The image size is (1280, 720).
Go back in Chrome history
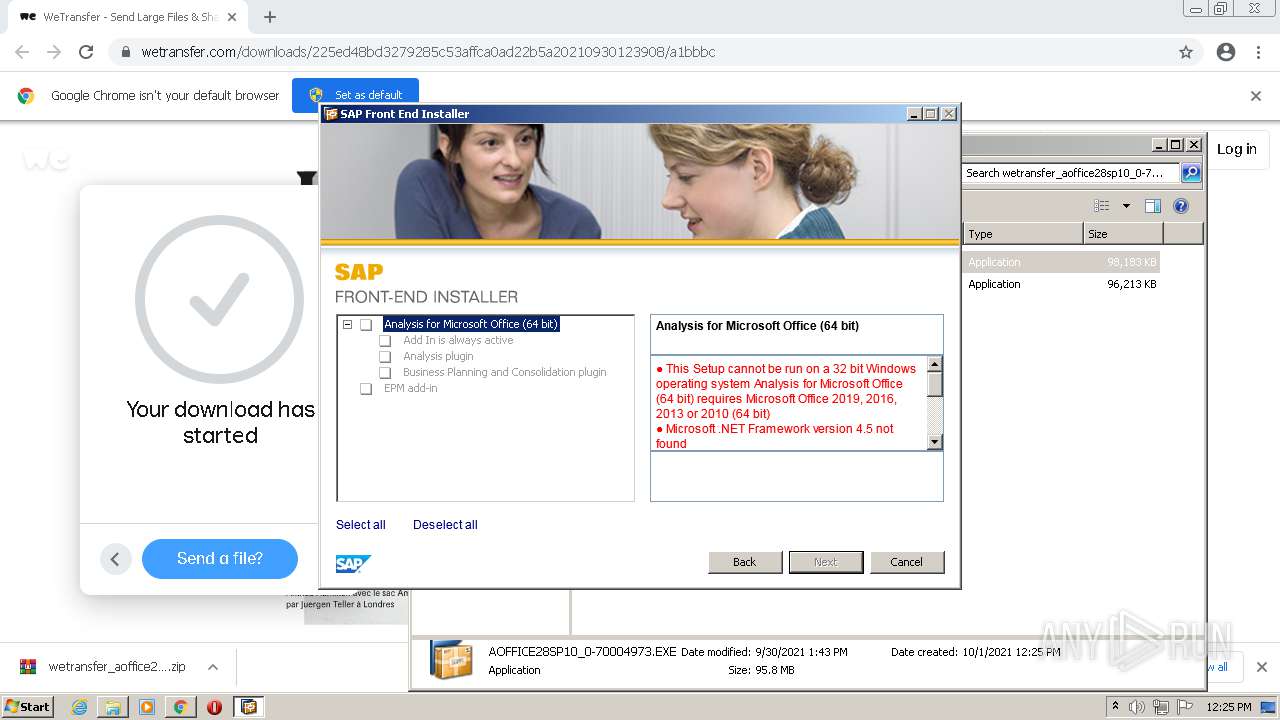click(x=22, y=52)
